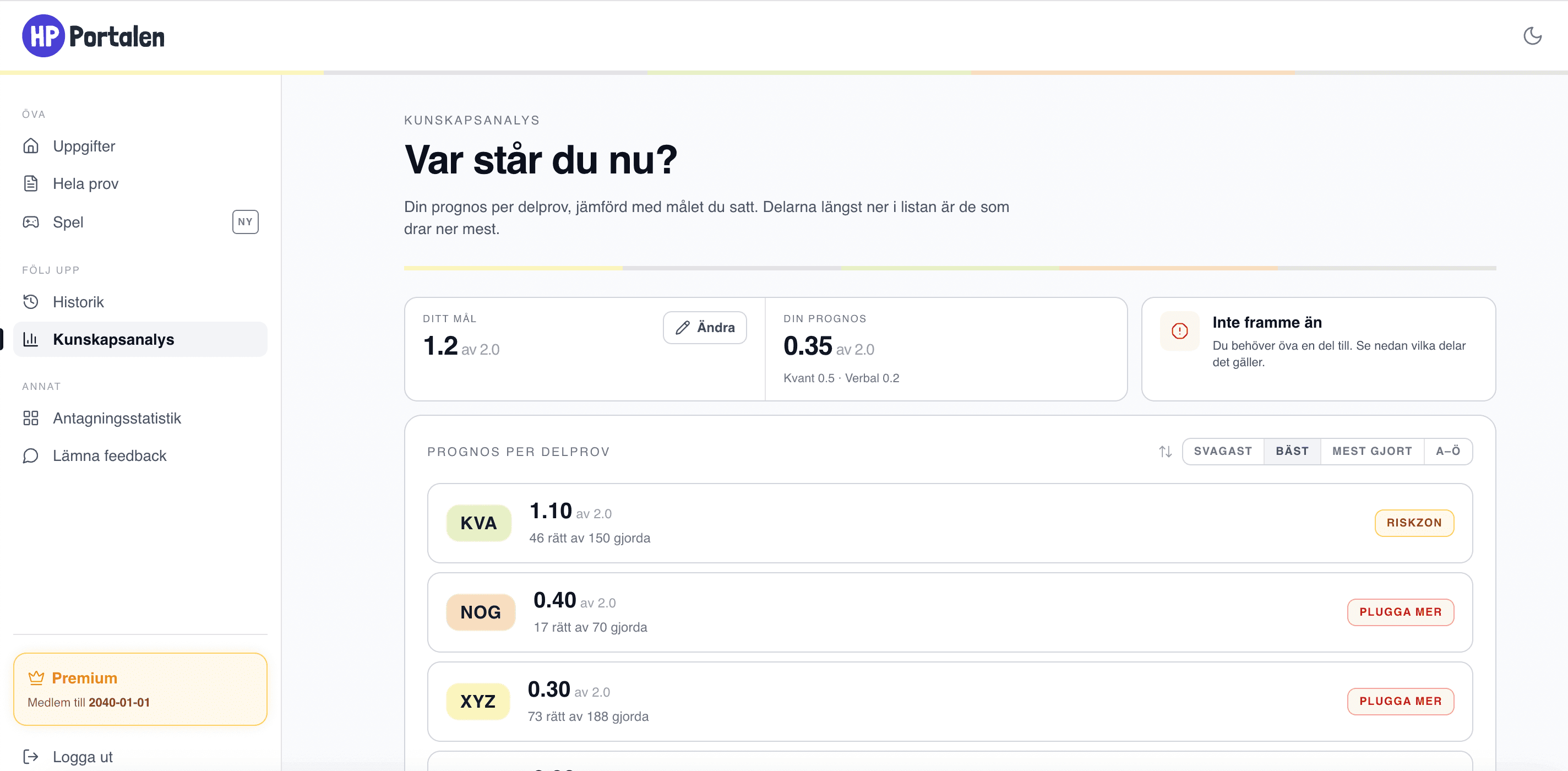1568x771 pixels.
Task: Click the NOG delprov badge
Action: 480,612
